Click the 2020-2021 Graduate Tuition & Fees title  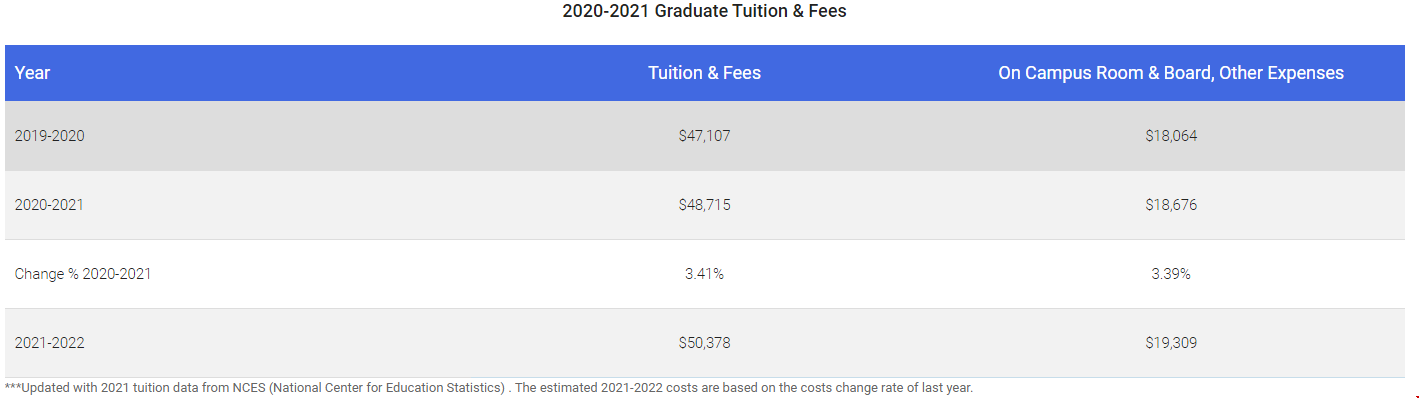tap(705, 12)
